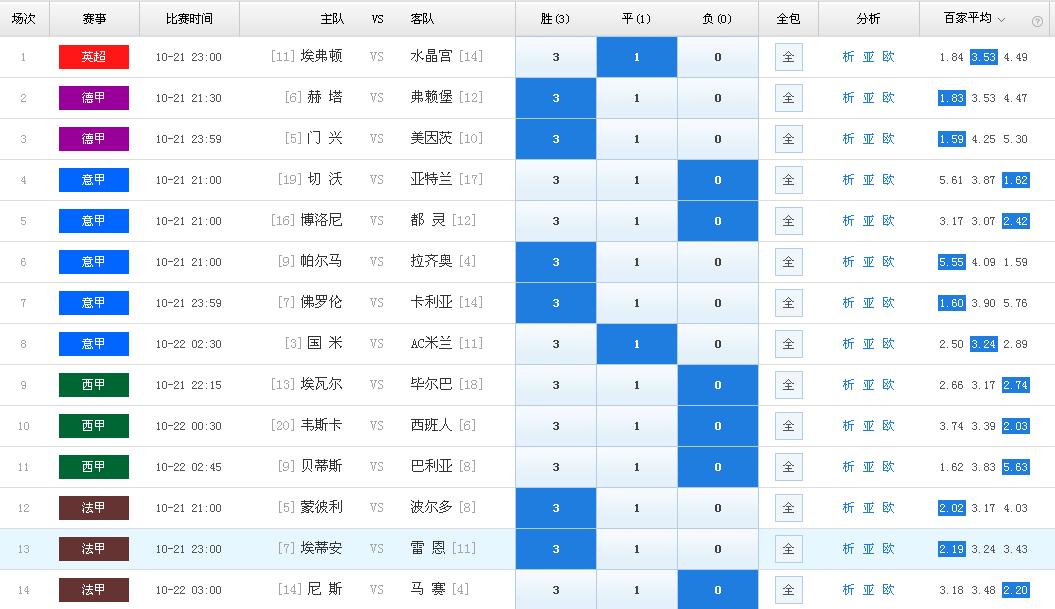Click highlighted odds 3.53 in row 1
This screenshot has height=609, width=1055.
point(983,57)
